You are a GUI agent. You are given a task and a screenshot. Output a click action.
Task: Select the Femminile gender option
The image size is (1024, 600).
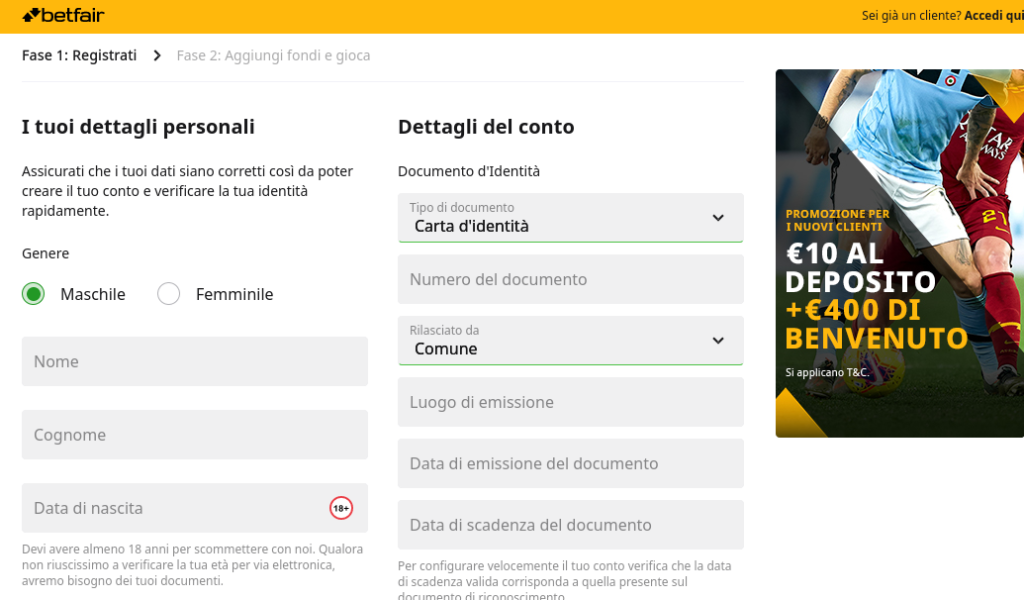[x=168, y=294]
